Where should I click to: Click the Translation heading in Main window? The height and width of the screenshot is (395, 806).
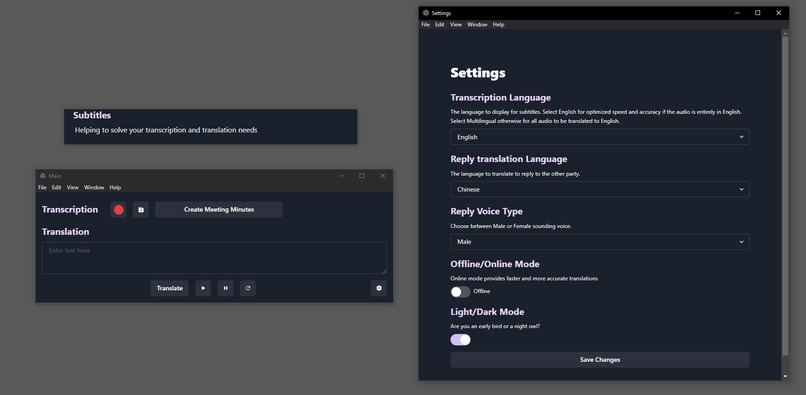(x=65, y=232)
